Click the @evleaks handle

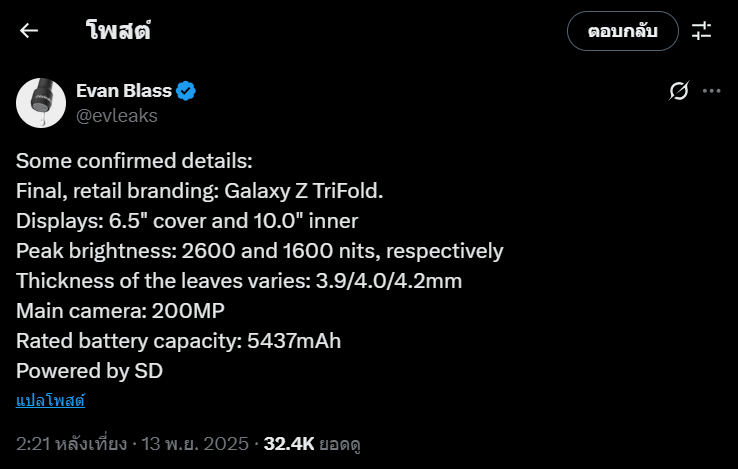point(116,115)
